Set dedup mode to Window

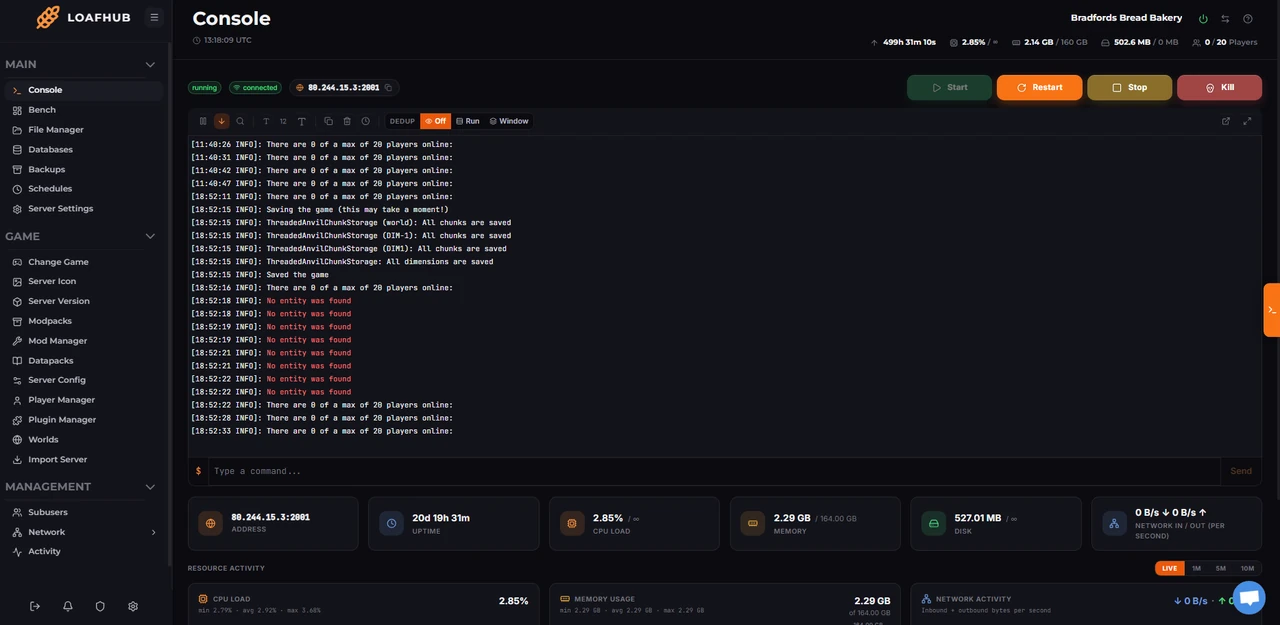(509, 121)
